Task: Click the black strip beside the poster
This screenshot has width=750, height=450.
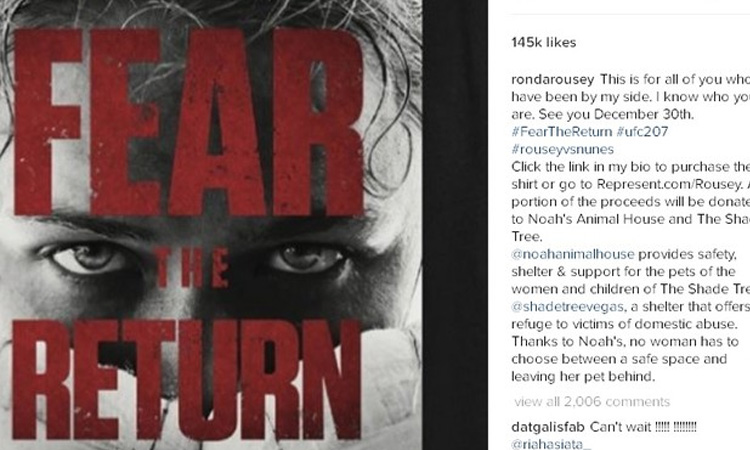Action: pos(455,225)
